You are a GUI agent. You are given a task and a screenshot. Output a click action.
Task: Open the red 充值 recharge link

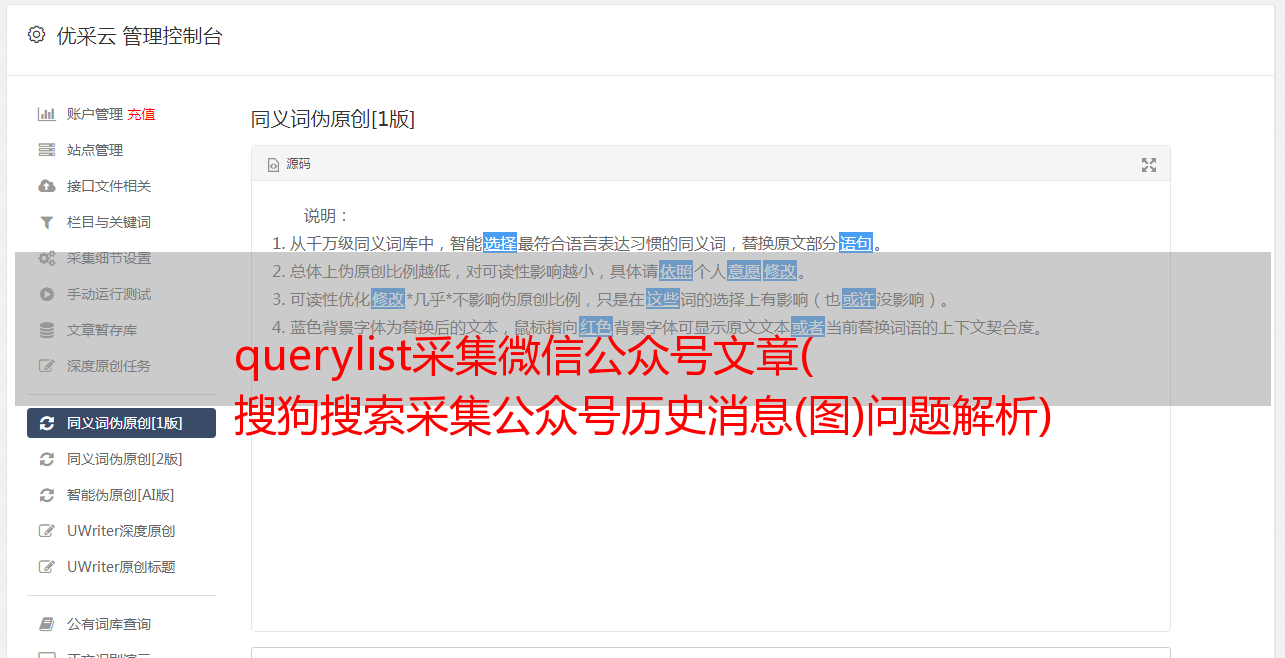[141, 114]
